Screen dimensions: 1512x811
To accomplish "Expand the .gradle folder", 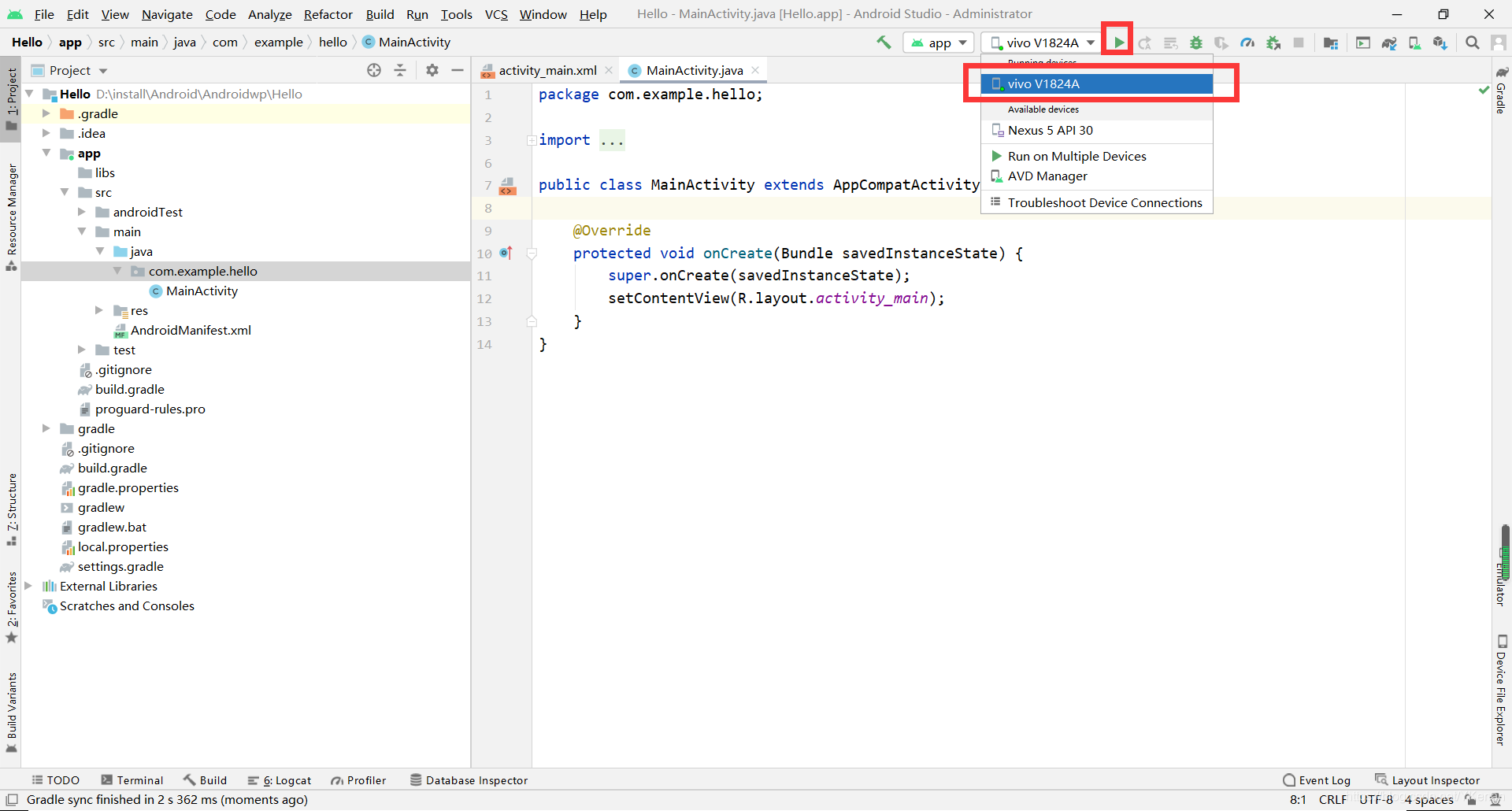I will (x=46, y=113).
